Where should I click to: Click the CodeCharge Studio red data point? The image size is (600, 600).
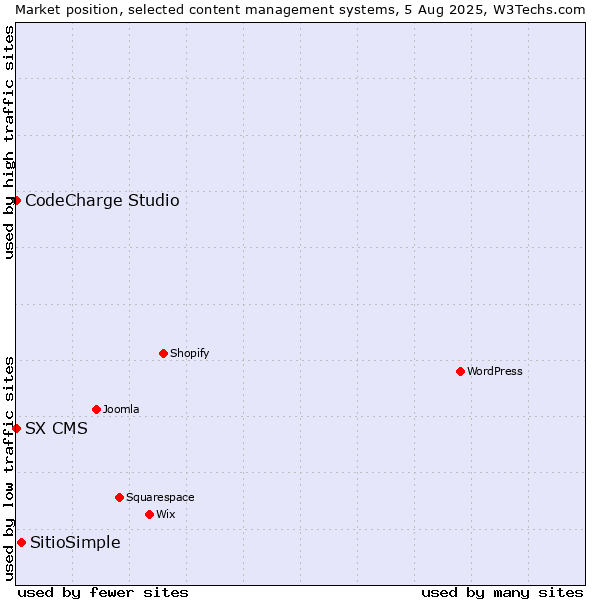click(16, 201)
